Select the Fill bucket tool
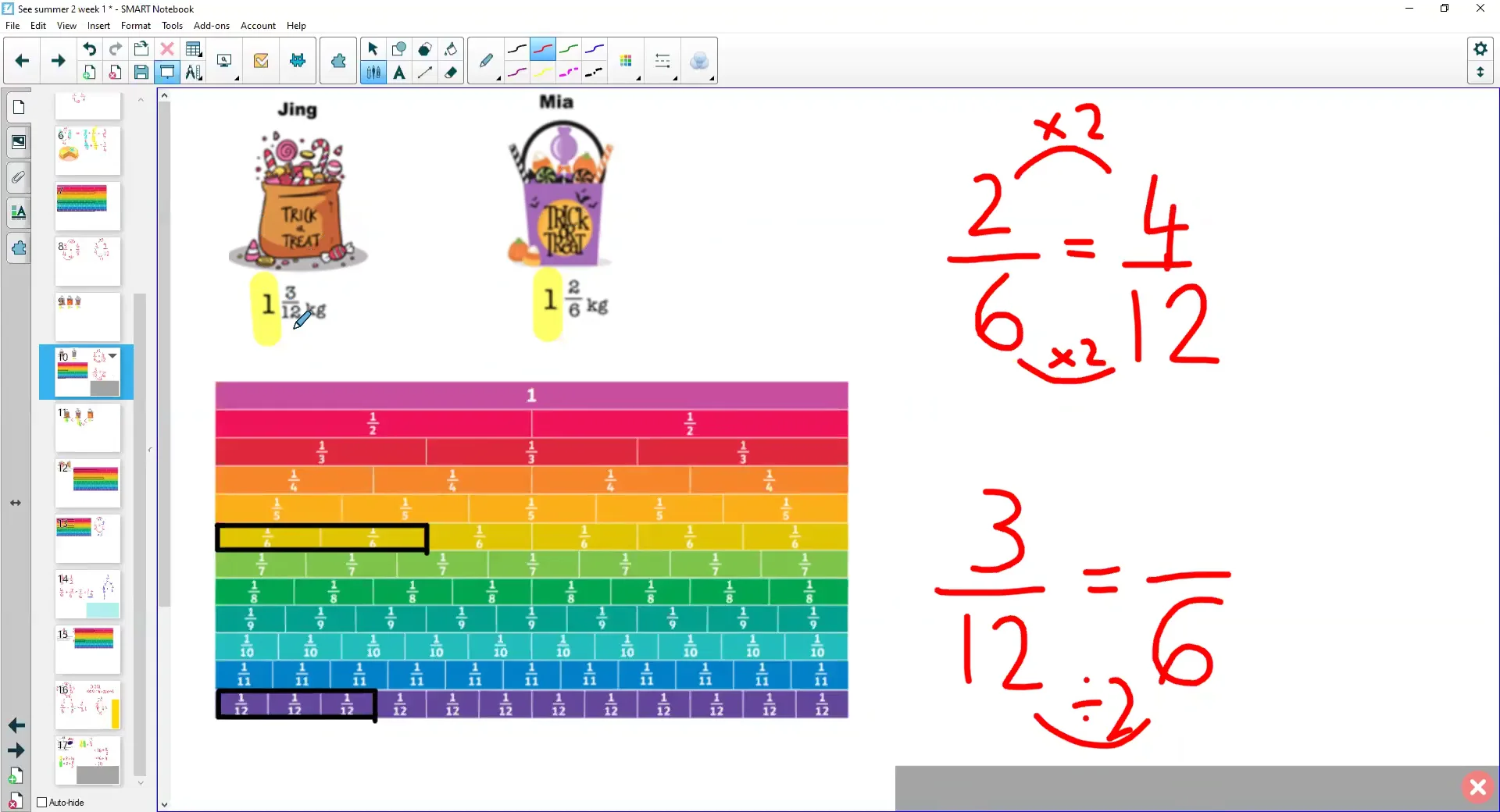This screenshot has width=1500, height=812. [x=451, y=49]
